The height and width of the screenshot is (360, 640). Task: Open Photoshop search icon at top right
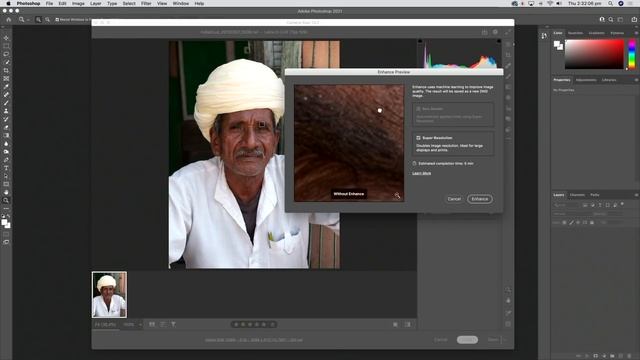coord(611,20)
